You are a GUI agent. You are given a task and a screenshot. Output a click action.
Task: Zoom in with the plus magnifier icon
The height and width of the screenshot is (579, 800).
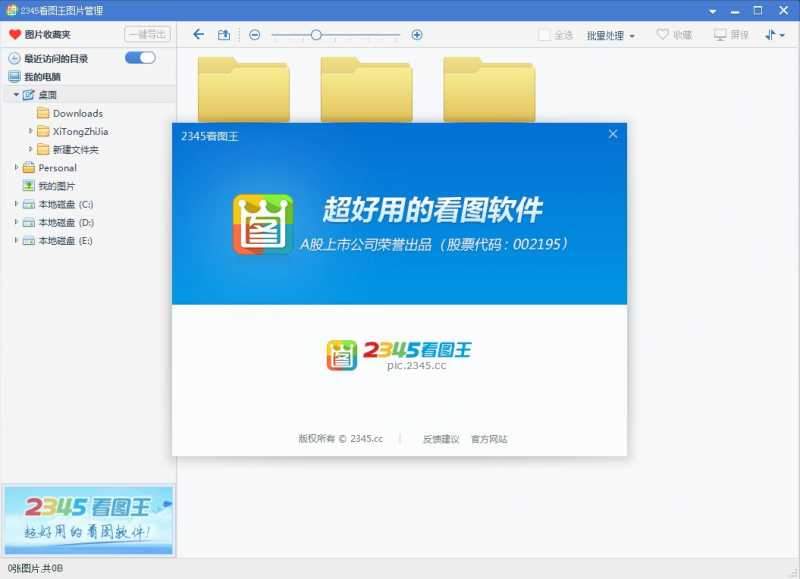point(417,34)
